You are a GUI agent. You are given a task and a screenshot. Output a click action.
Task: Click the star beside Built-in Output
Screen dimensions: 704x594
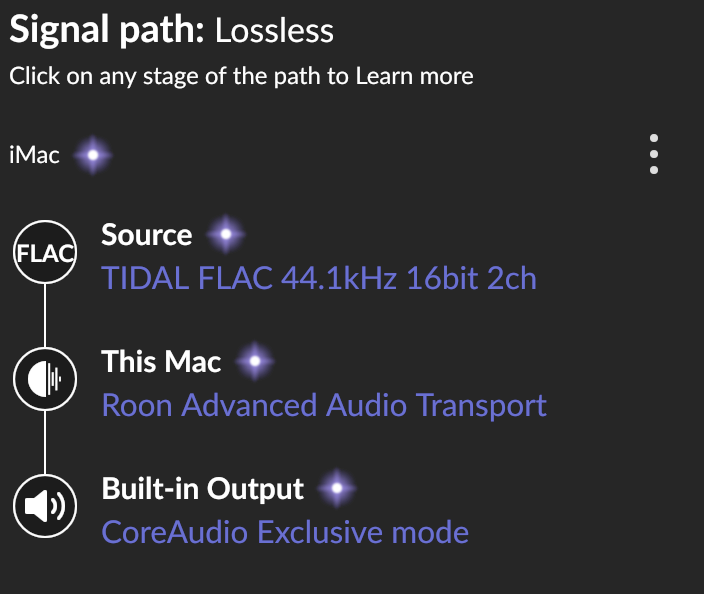coord(337,489)
